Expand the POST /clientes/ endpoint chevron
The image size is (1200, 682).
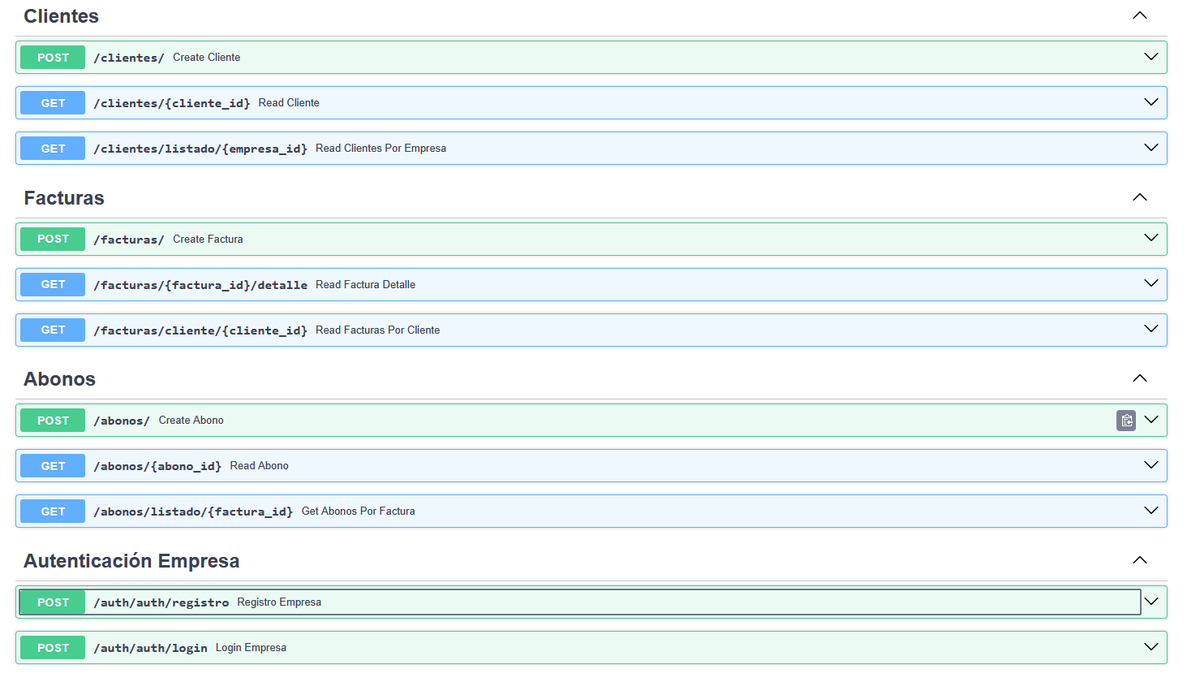pos(1151,57)
